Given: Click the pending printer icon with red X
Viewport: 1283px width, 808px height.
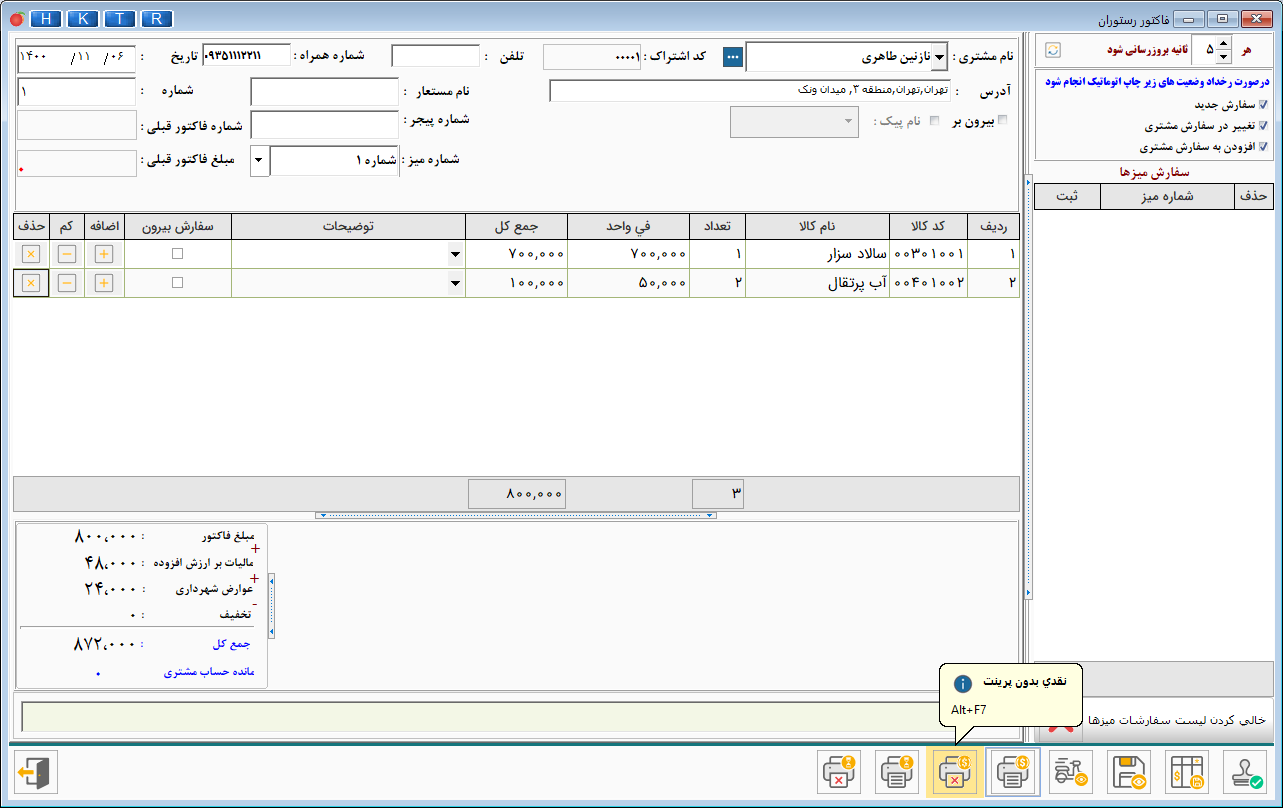Looking at the screenshot, I should pos(840,772).
